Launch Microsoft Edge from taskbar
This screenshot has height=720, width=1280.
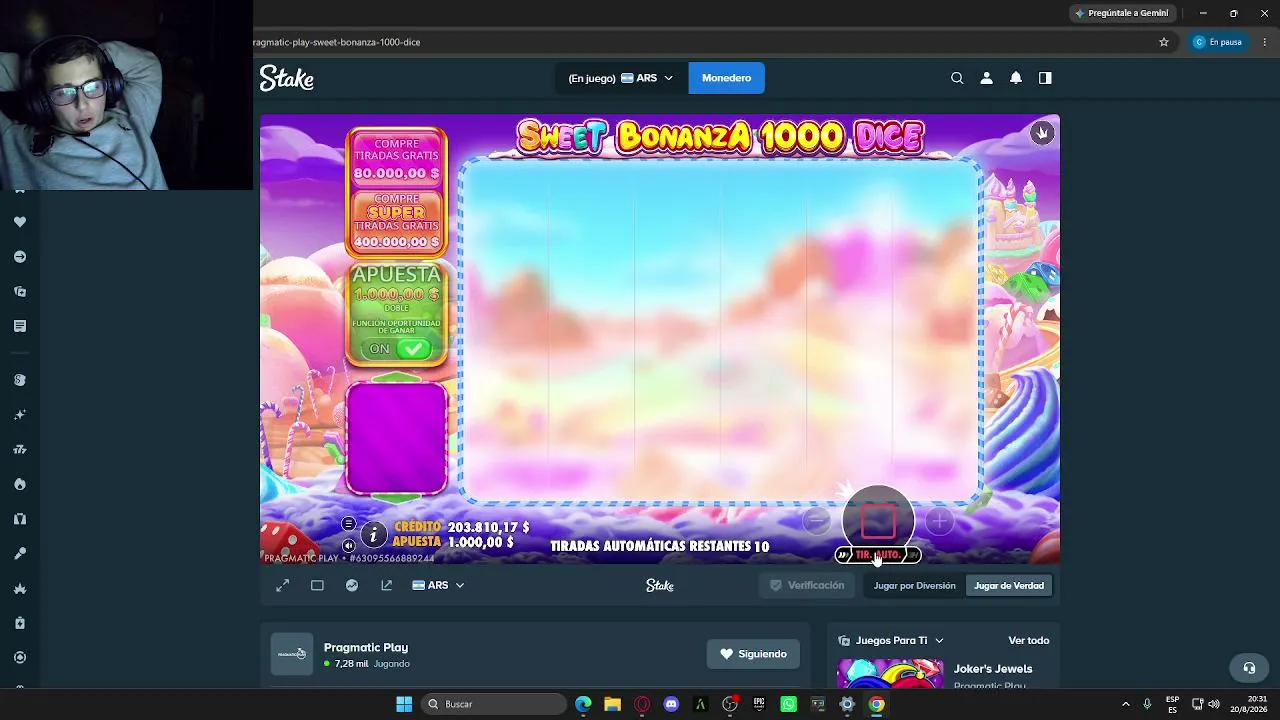583,704
